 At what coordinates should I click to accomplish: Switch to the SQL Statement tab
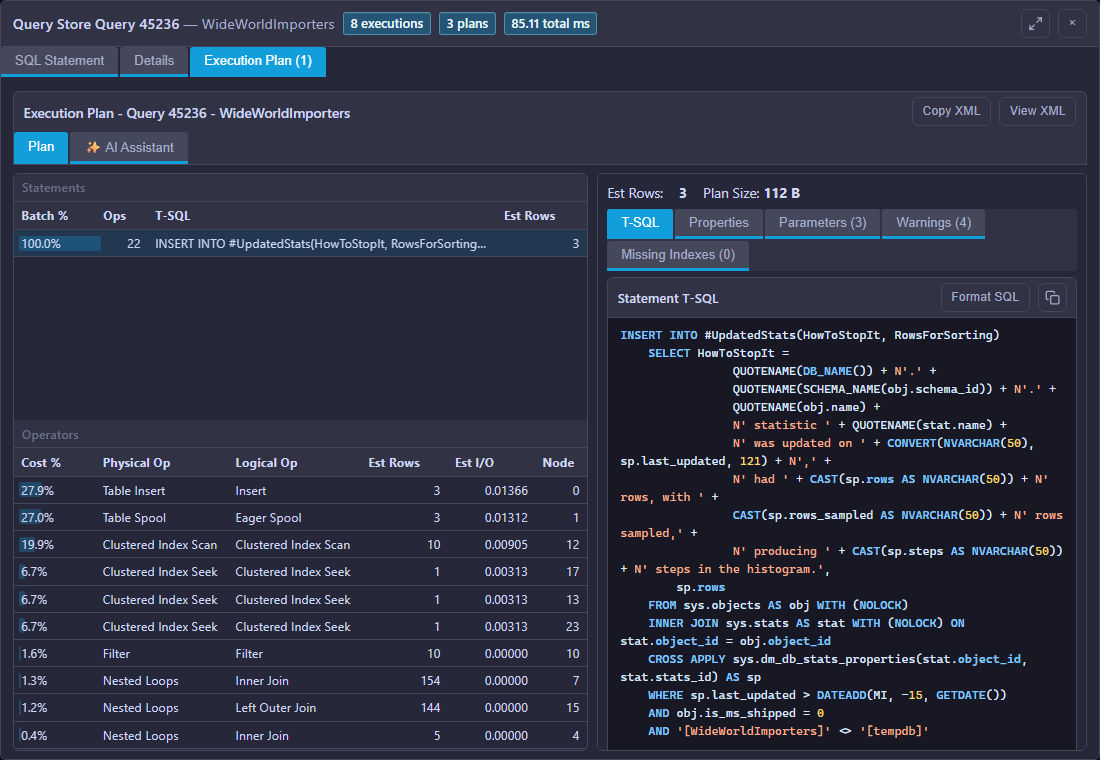[60, 61]
